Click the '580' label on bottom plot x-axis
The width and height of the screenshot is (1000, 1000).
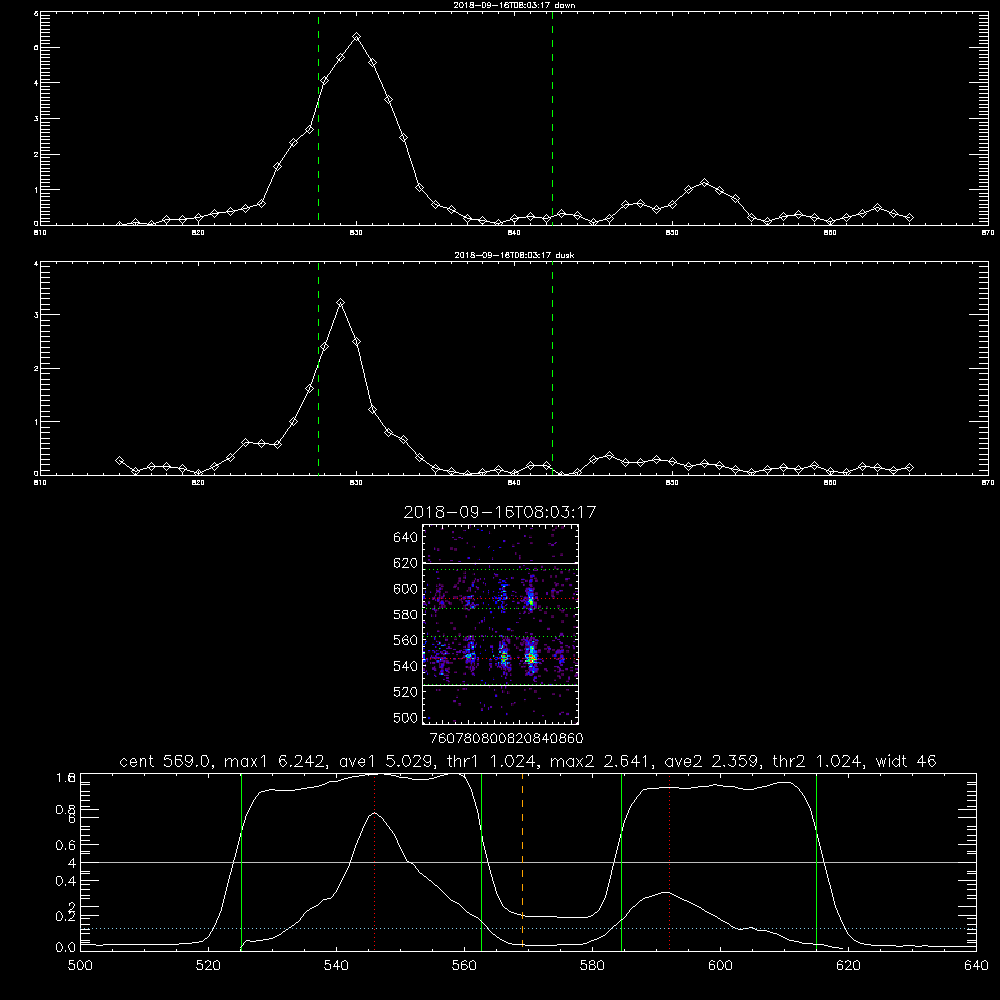[592, 966]
